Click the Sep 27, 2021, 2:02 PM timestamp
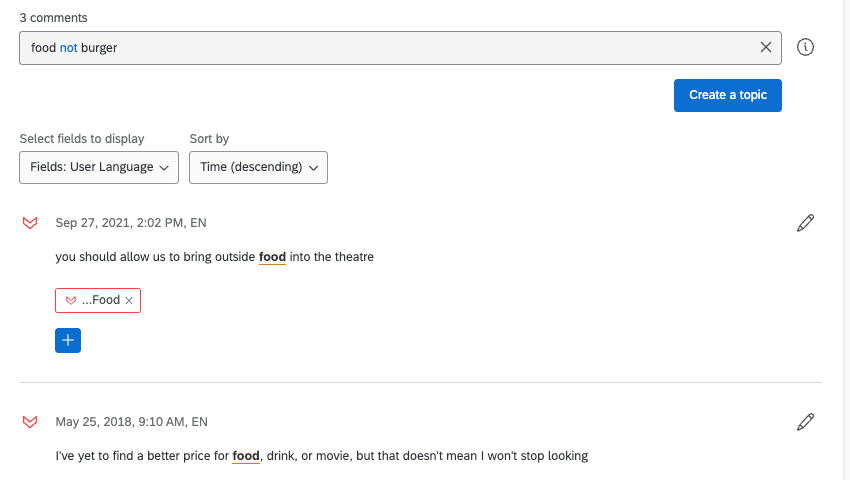 [x=121, y=223]
